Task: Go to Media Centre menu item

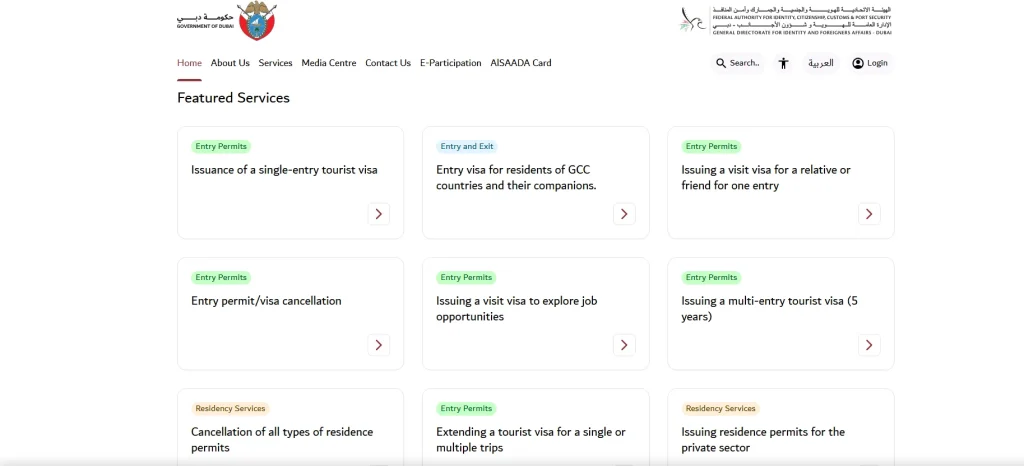Action: pos(328,63)
